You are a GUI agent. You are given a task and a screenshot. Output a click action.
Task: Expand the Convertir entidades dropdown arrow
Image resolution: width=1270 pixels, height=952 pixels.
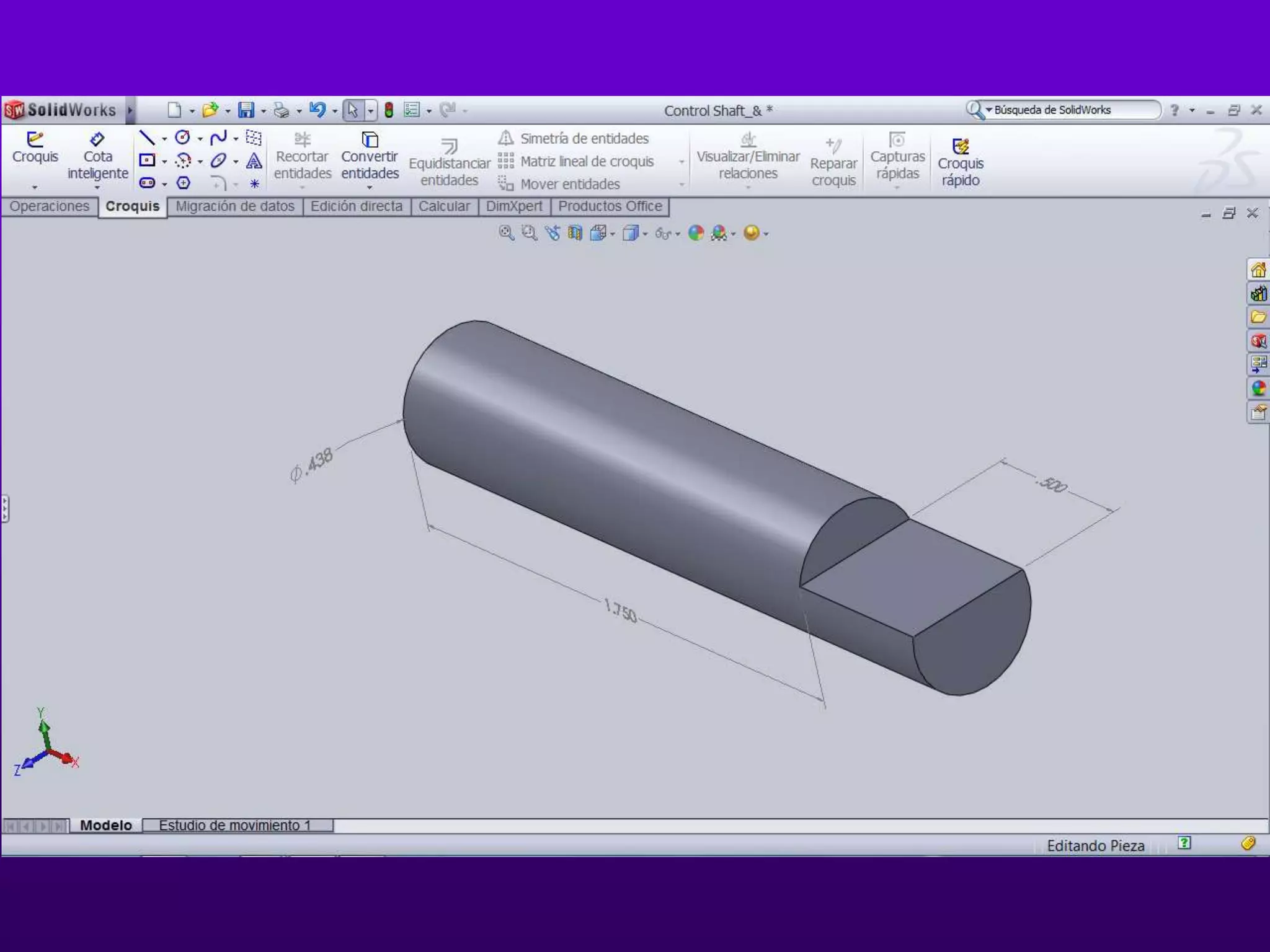pyautogui.click(x=370, y=187)
